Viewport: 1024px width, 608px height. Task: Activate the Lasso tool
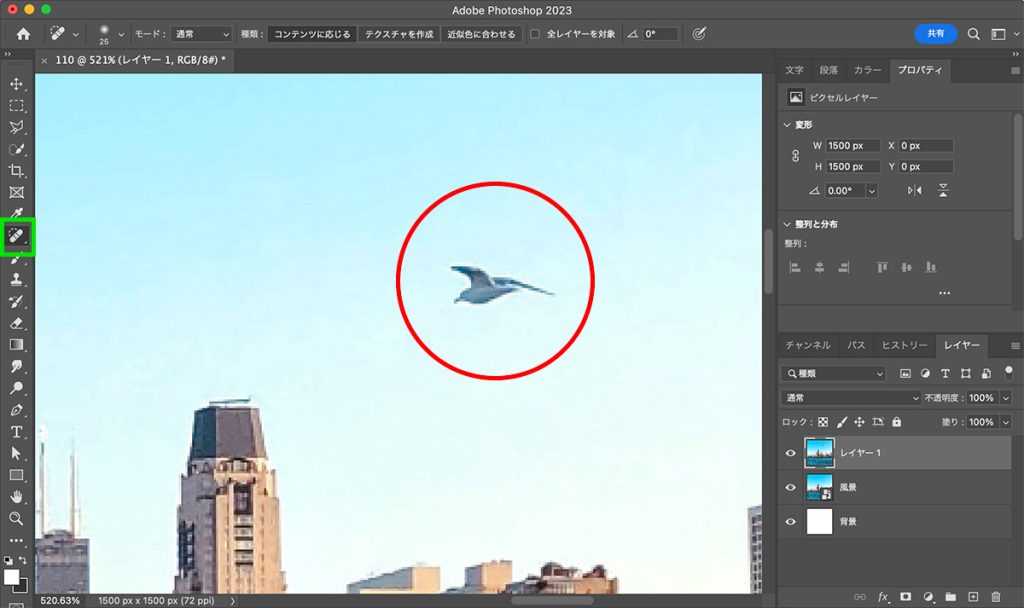16,125
